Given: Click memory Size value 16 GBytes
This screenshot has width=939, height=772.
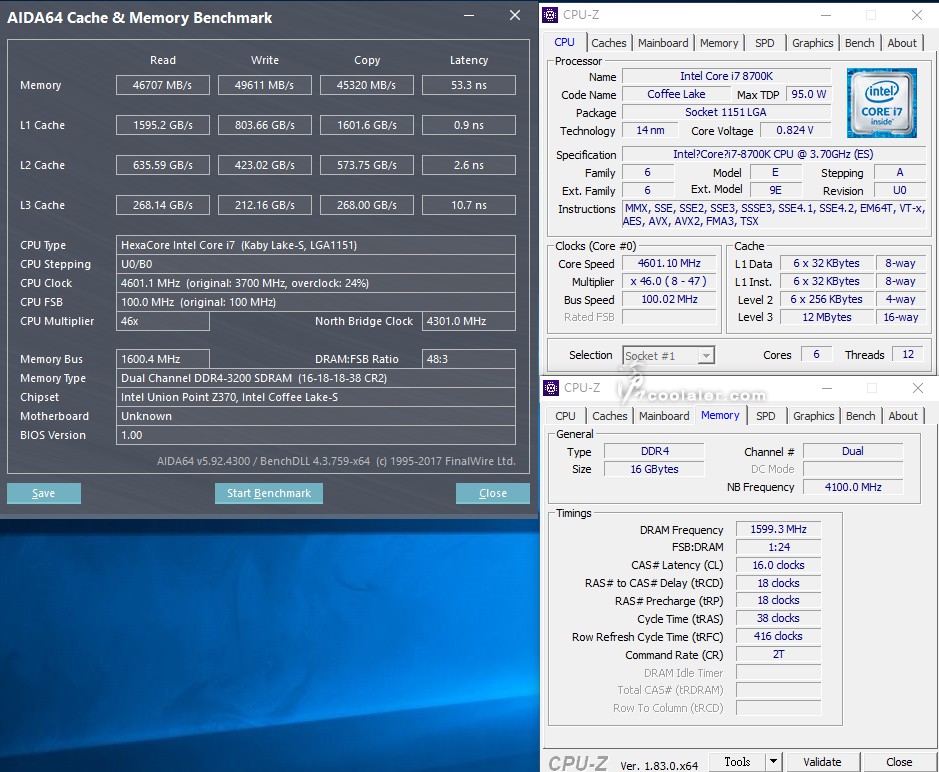Looking at the screenshot, I should pyautogui.click(x=654, y=469).
